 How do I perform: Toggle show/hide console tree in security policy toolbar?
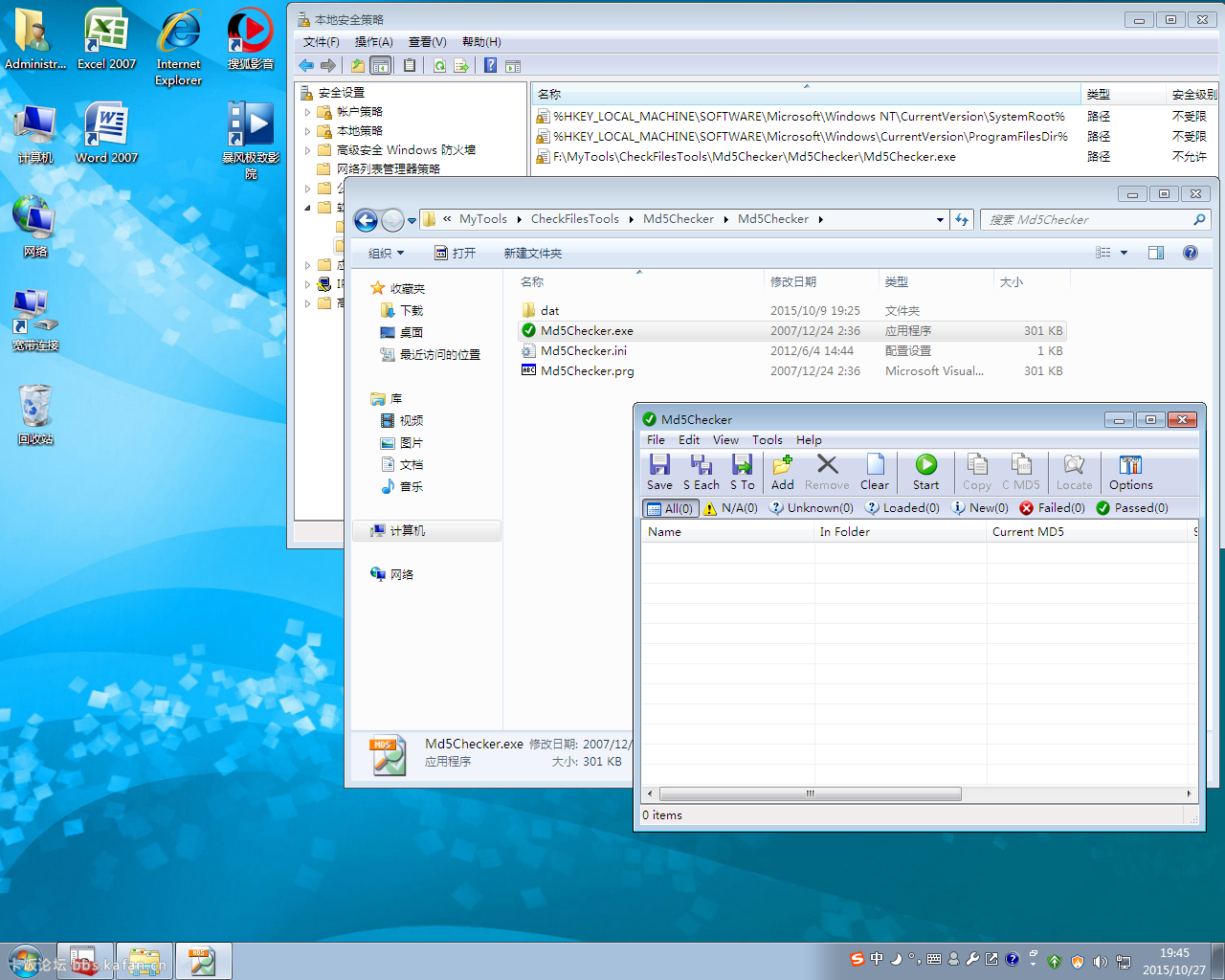coord(381,65)
